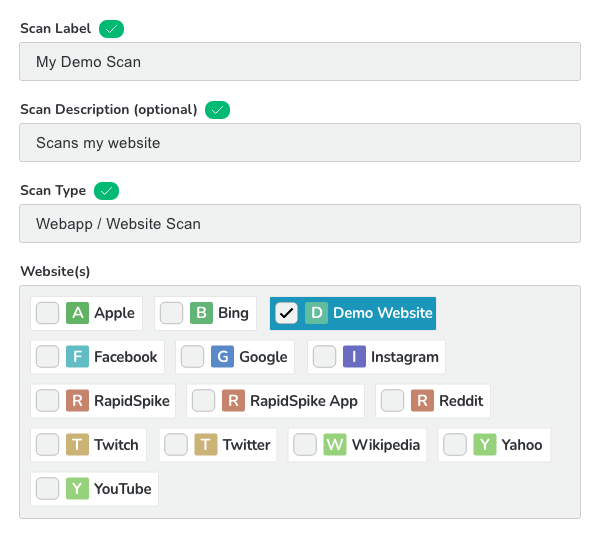
Task: Focus the Scan Description input field
Action: pos(300,142)
